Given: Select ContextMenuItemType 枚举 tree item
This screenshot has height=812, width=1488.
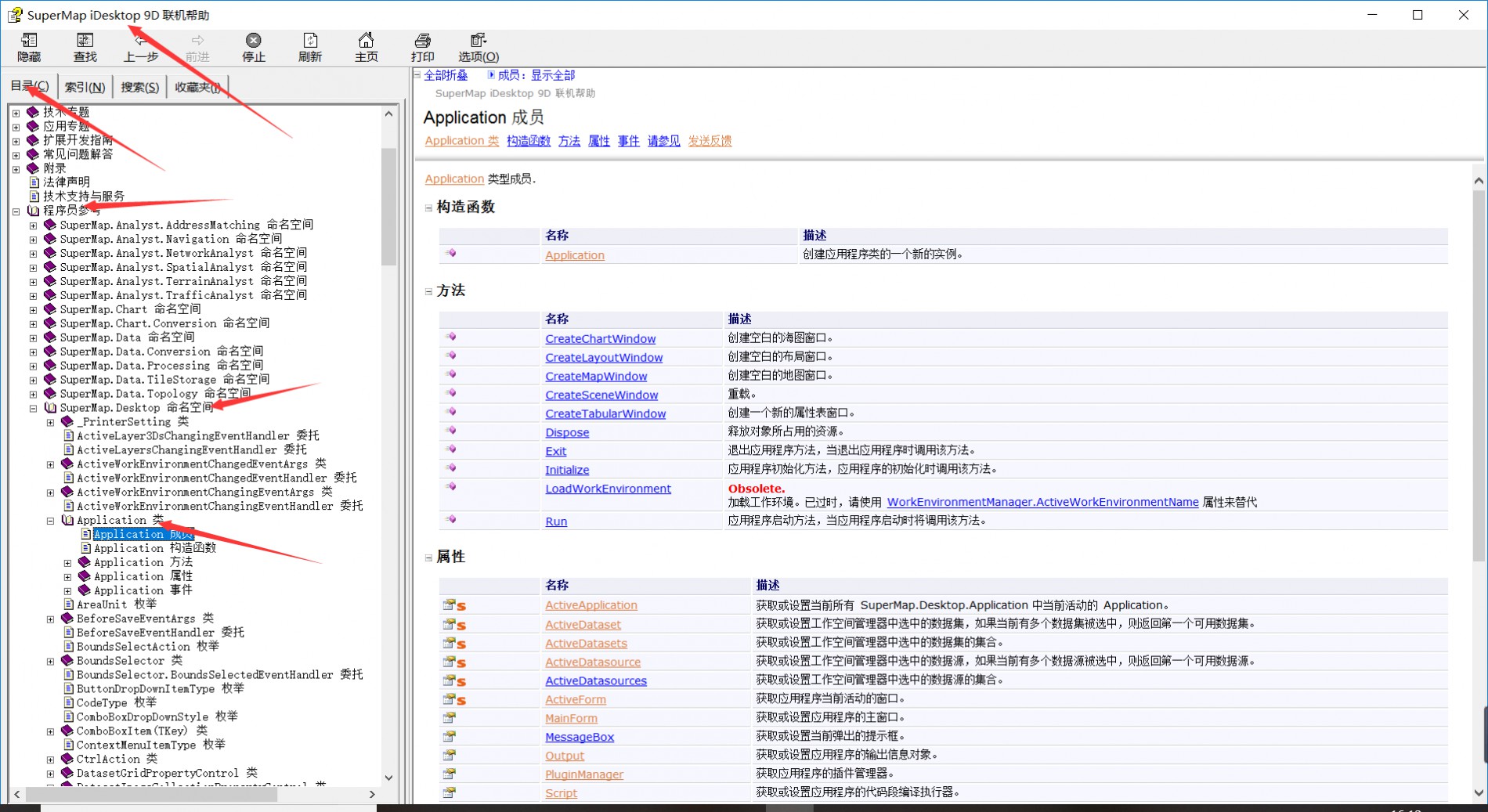Looking at the screenshot, I should point(150,745).
